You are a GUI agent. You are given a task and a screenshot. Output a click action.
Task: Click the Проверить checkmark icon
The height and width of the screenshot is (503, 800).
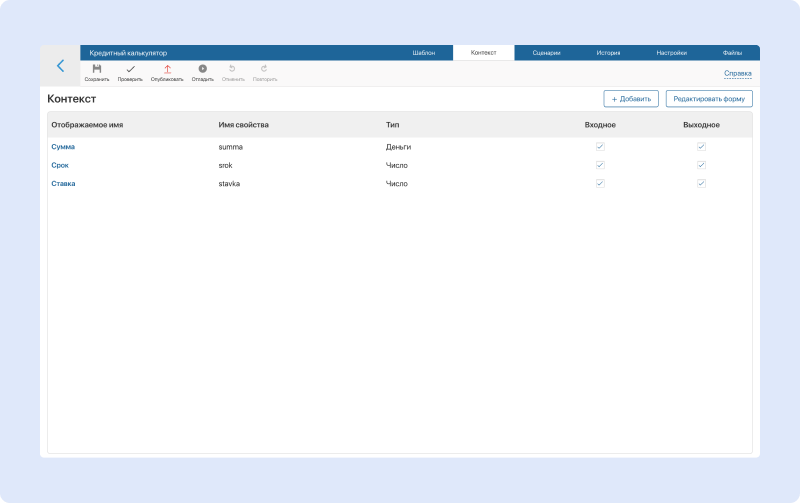tap(130, 69)
